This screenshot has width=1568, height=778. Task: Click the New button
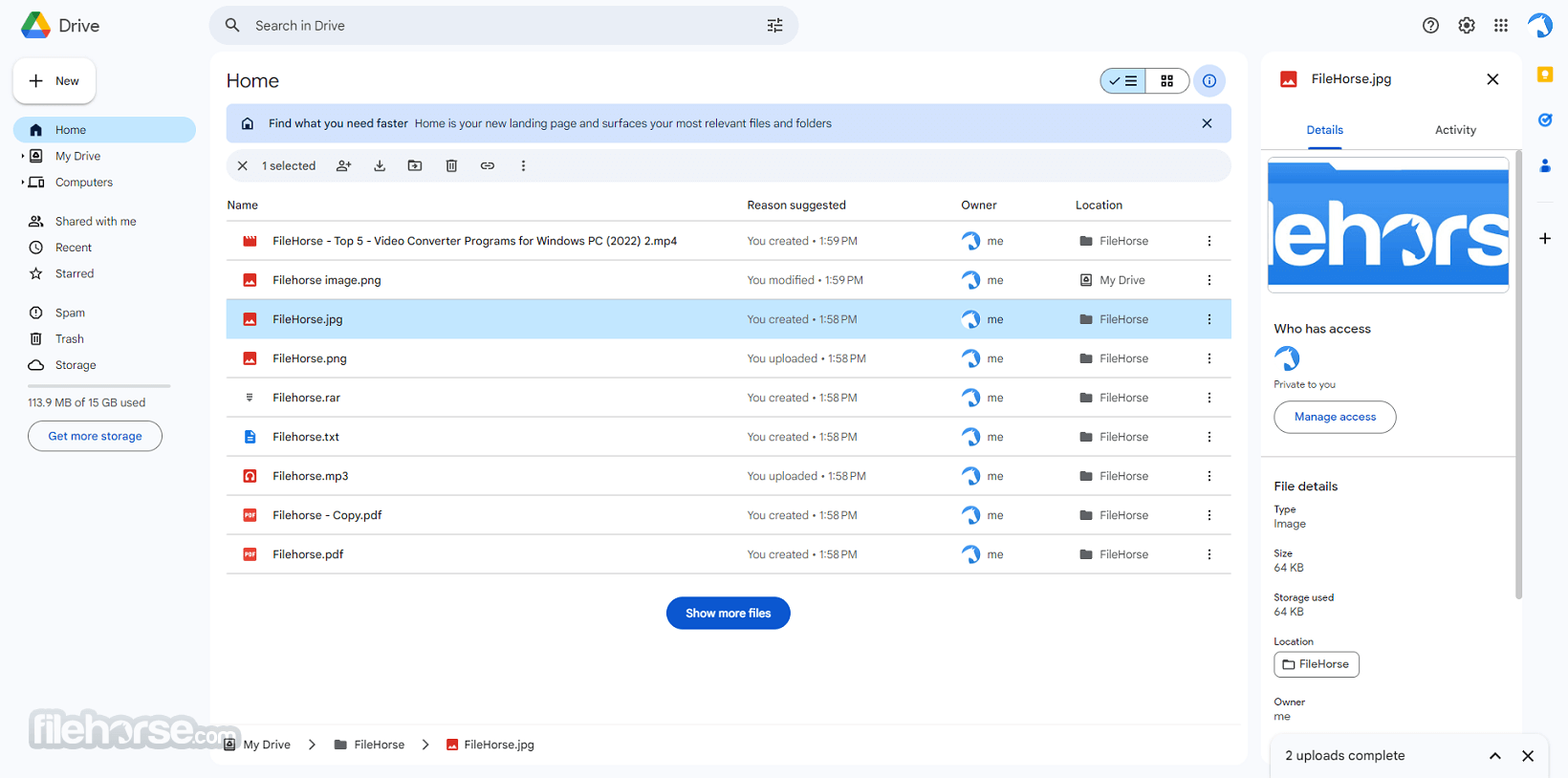pos(54,81)
